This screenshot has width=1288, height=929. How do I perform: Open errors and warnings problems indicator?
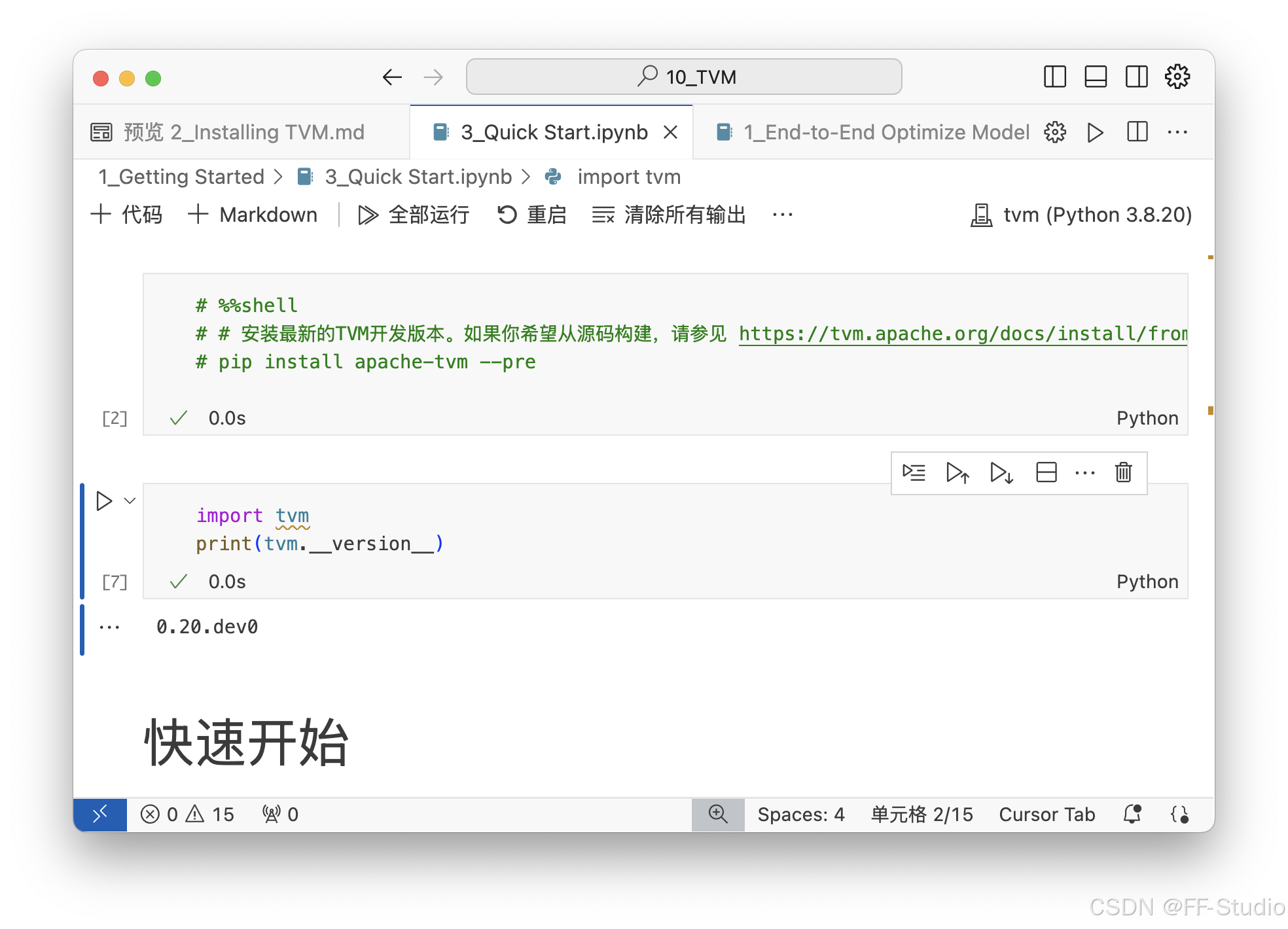(187, 815)
